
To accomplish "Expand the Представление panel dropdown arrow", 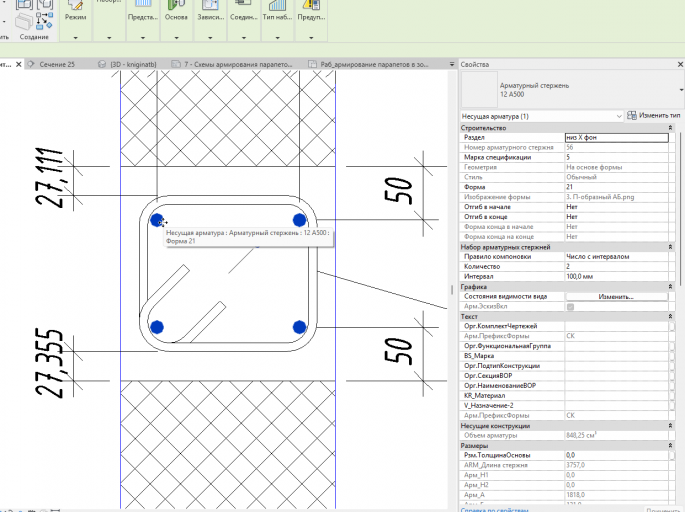I will click(143, 38).
